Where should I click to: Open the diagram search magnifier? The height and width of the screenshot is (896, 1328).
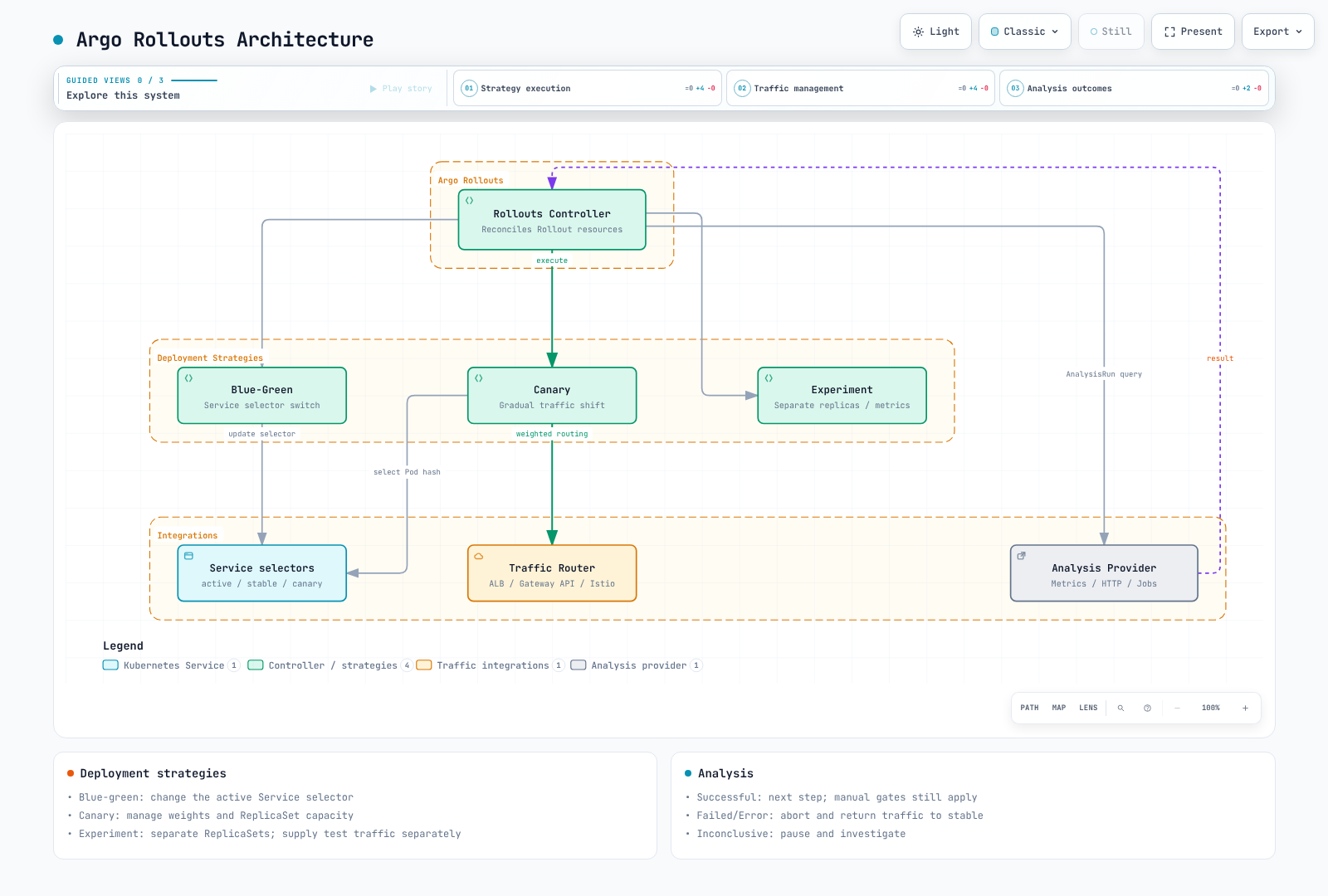point(1120,708)
